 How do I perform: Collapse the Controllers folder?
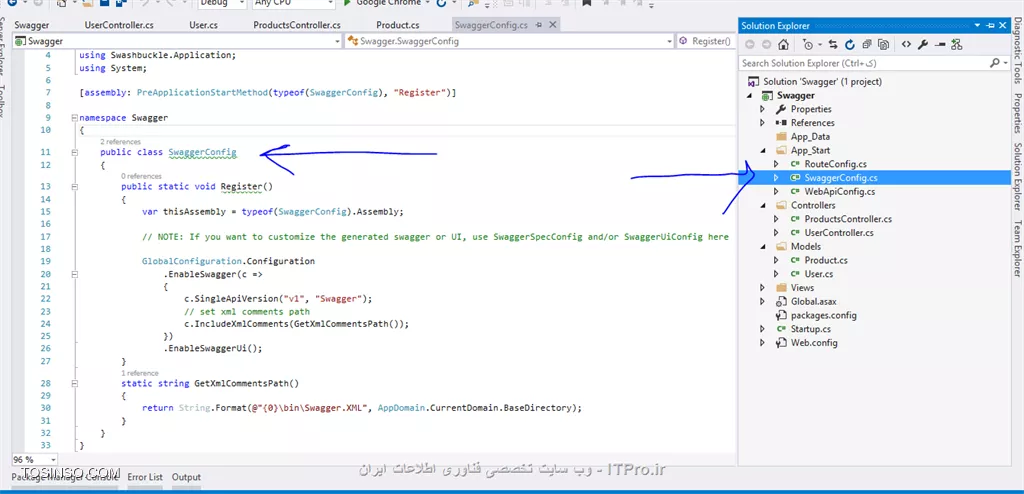762,205
